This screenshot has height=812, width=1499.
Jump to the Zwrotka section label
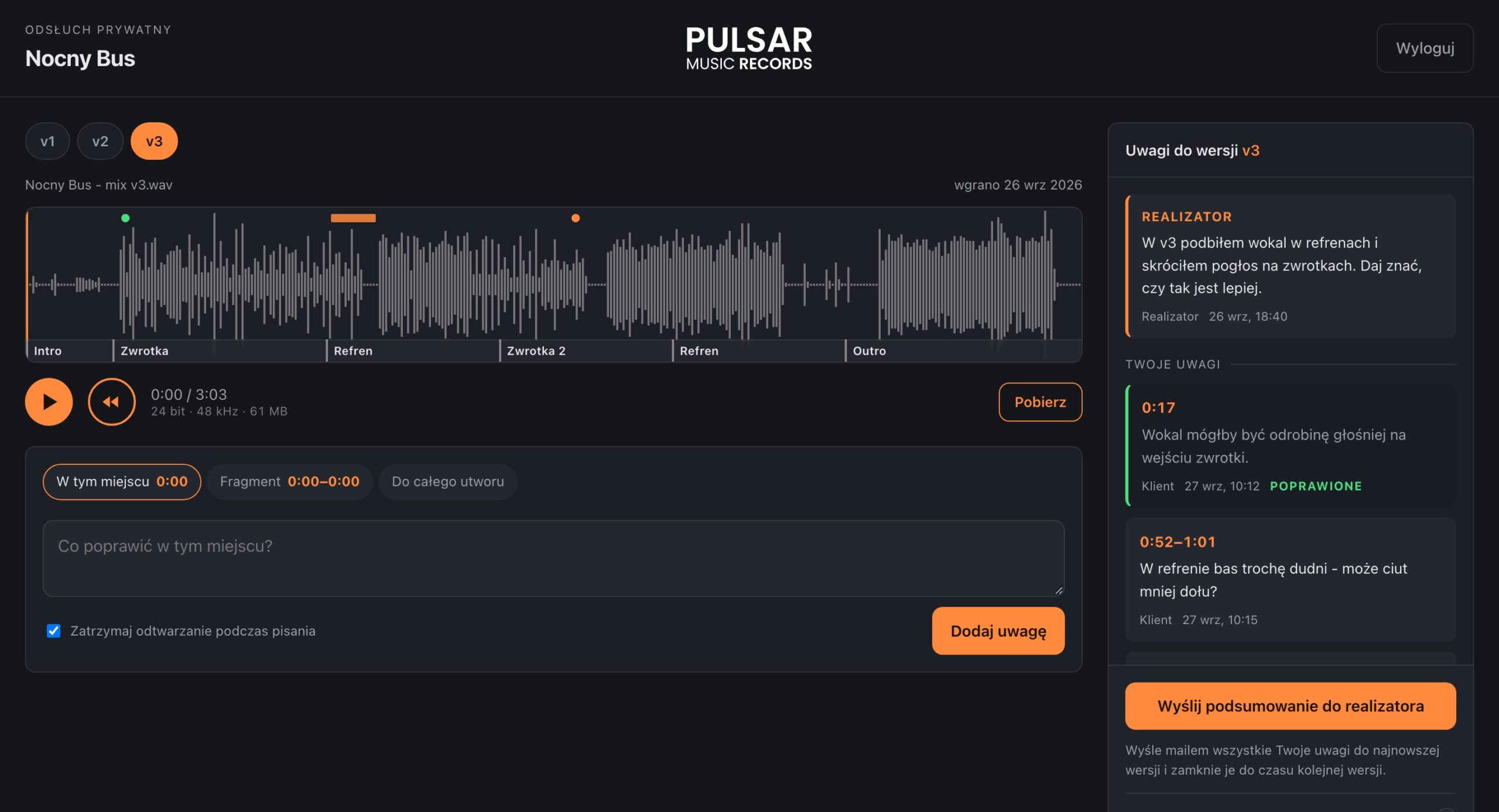144,351
